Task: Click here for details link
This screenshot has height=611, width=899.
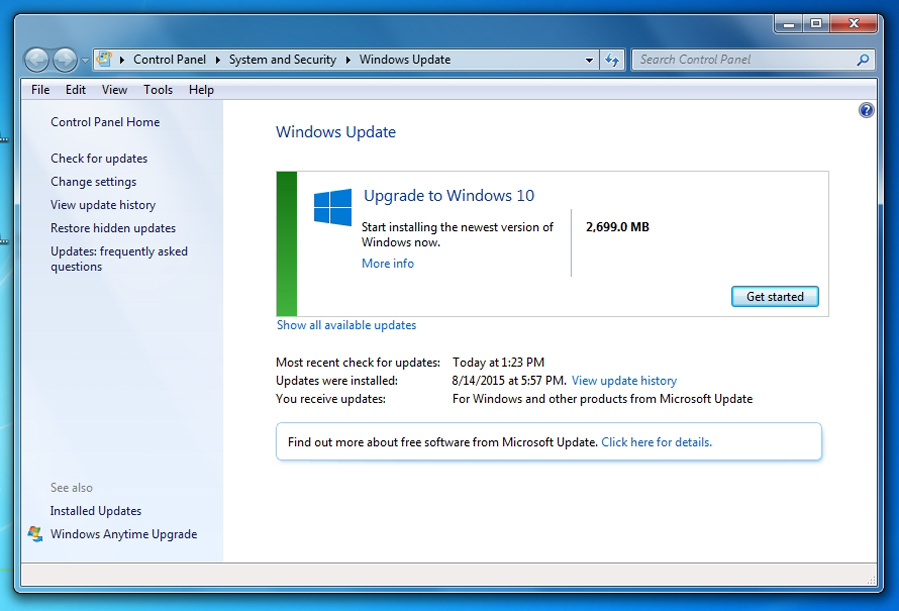Action: click(656, 442)
